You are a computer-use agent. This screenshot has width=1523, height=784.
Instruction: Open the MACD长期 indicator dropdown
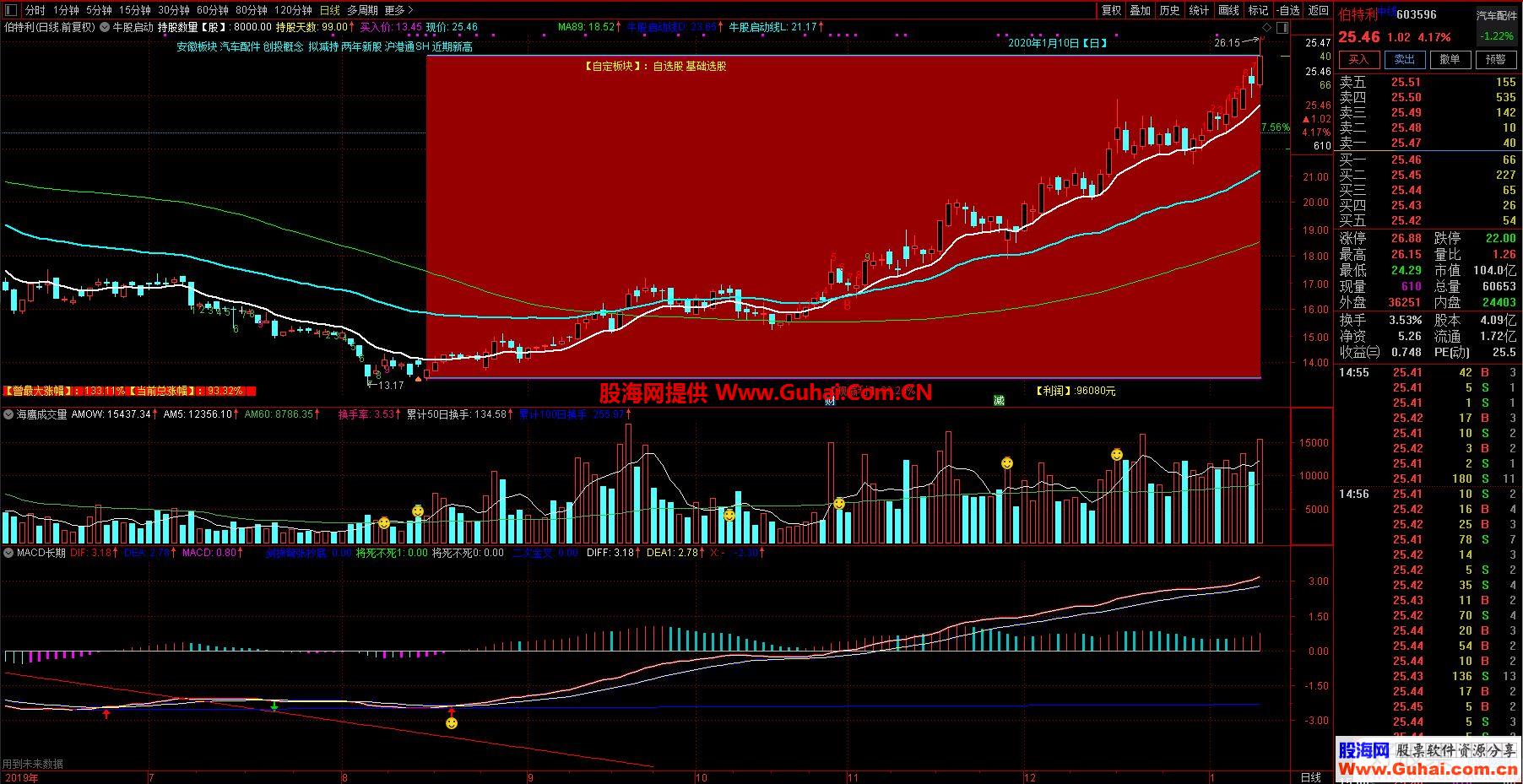pos(8,553)
